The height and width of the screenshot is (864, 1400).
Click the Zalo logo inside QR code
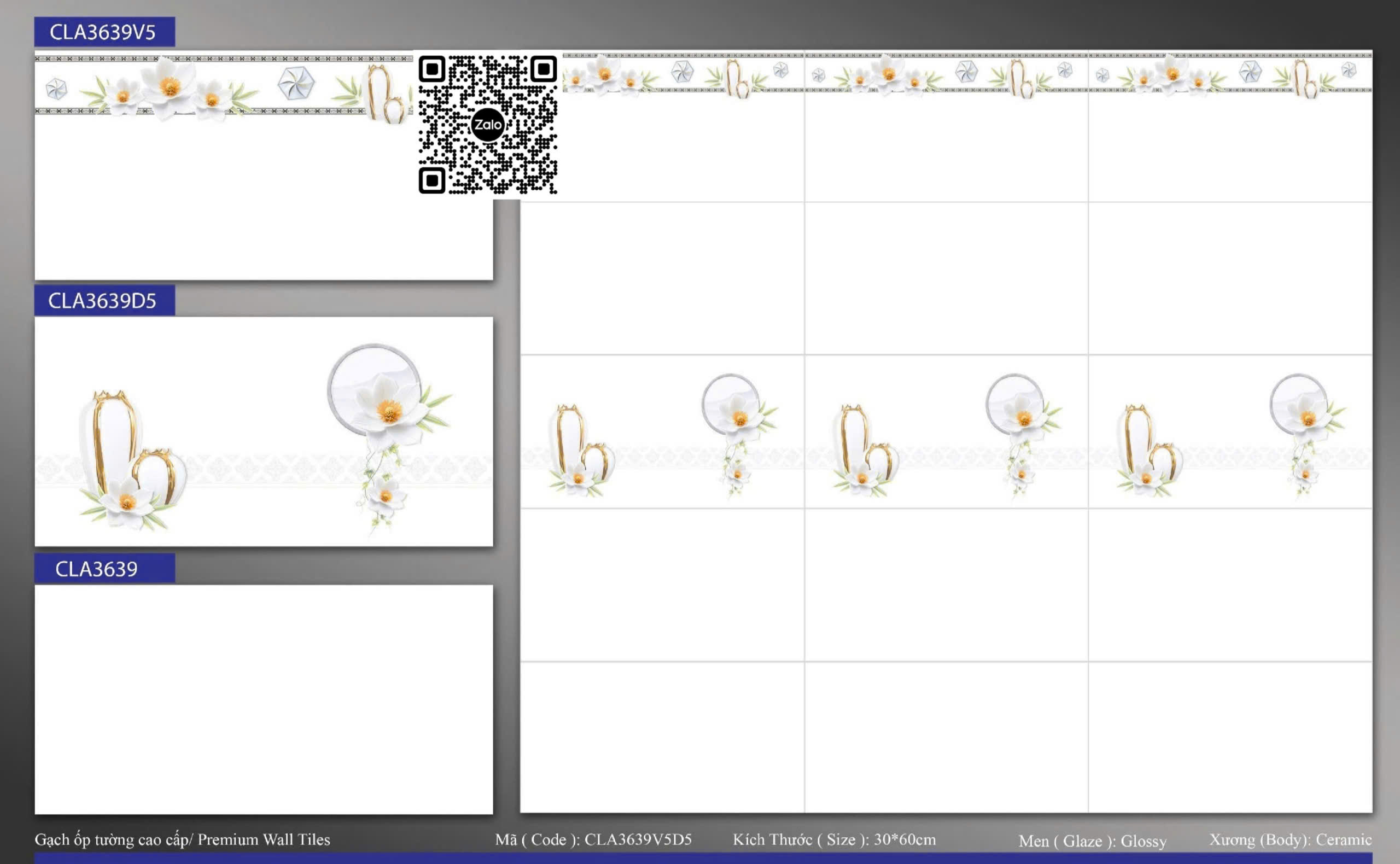coord(487,125)
